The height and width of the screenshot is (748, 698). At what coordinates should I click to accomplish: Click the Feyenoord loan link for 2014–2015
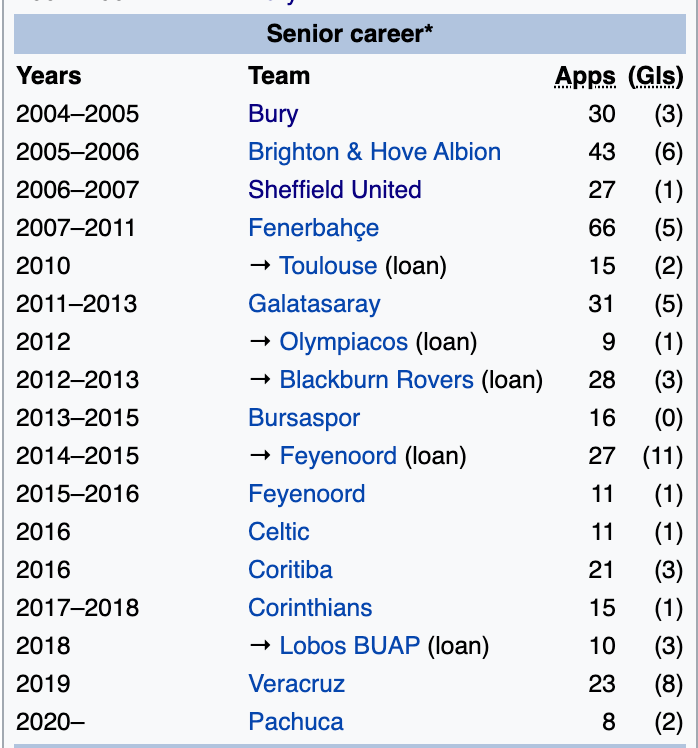click(x=338, y=456)
